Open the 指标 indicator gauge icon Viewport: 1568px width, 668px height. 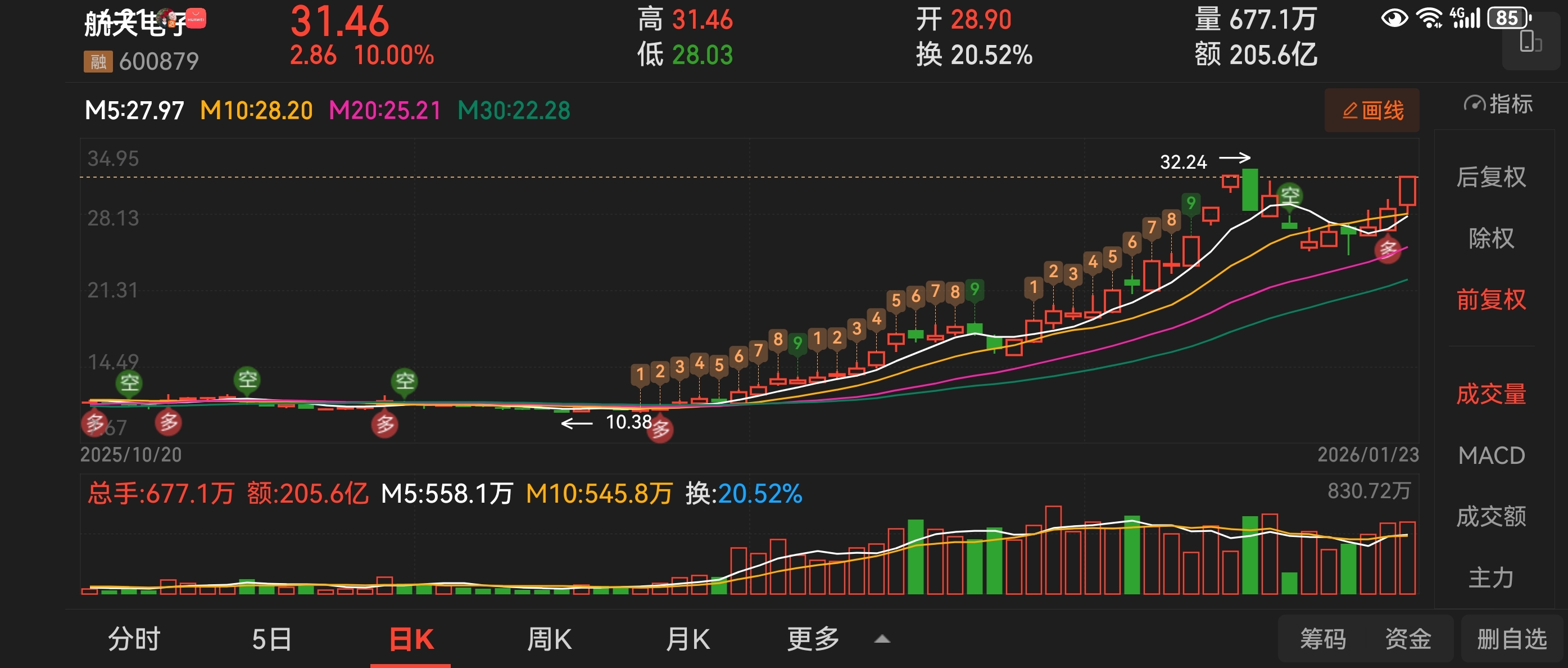click(x=1474, y=104)
